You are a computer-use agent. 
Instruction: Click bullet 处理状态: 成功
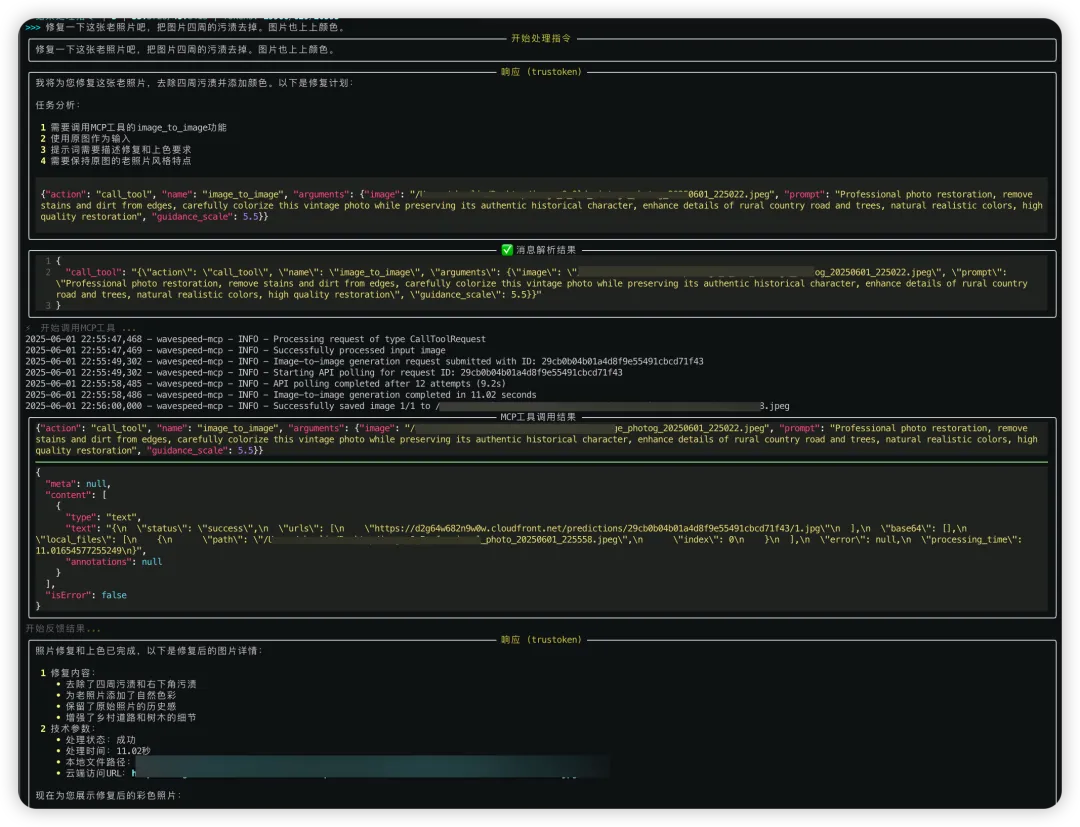tap(96, 740)
